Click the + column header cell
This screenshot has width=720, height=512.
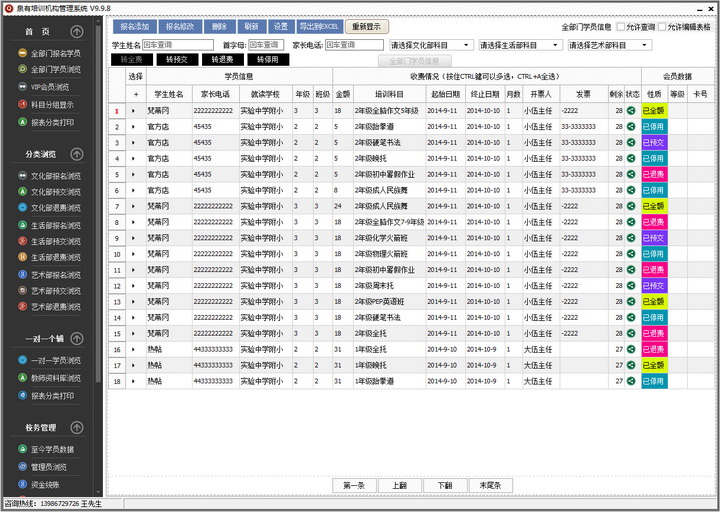pyautogui.click(x=136, y=94)
